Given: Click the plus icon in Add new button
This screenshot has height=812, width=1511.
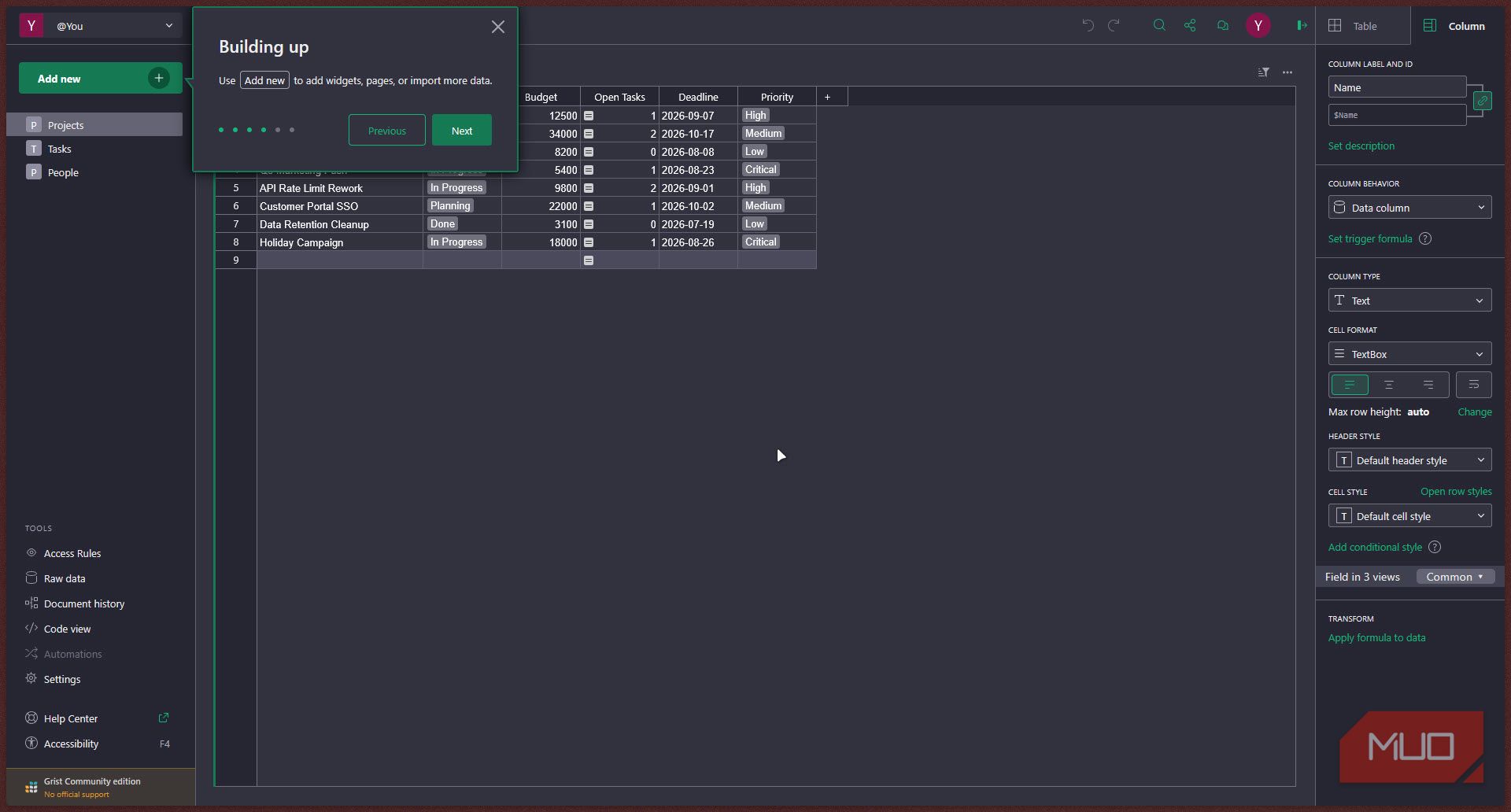Looking at the screenshot, I should click(159, 78).
